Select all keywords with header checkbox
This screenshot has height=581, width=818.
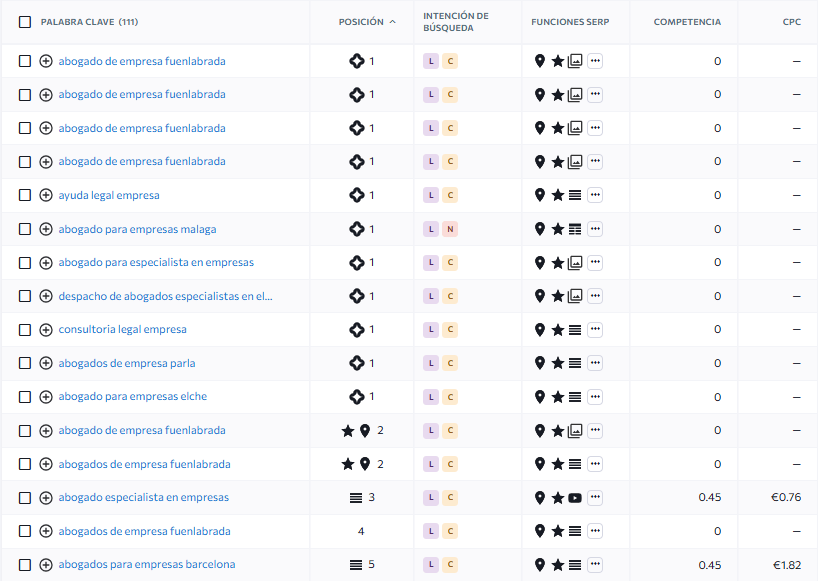[x=25, y=22]
